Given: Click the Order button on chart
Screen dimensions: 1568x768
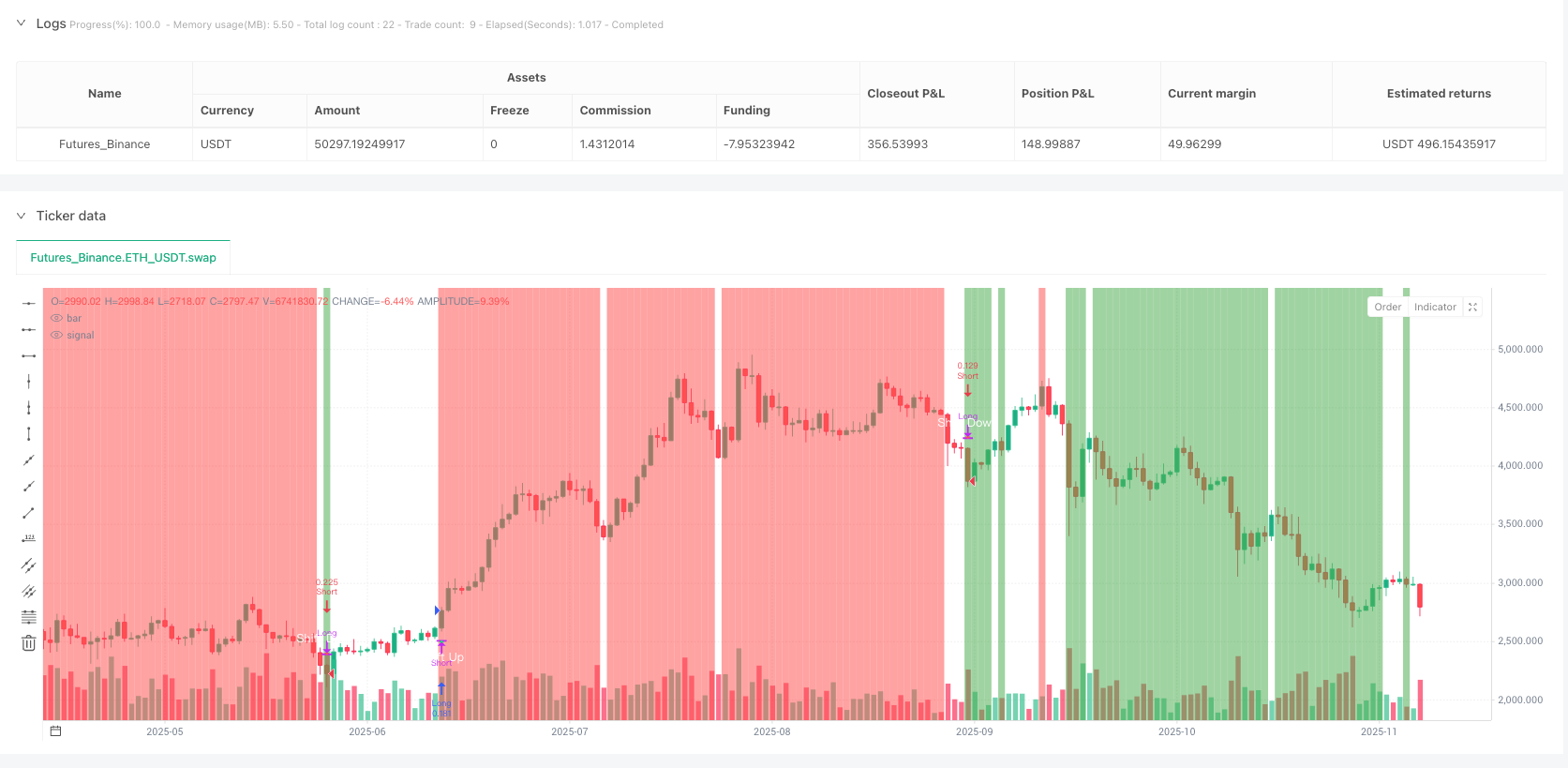Looking at the screenshot, I should 1388,307.
